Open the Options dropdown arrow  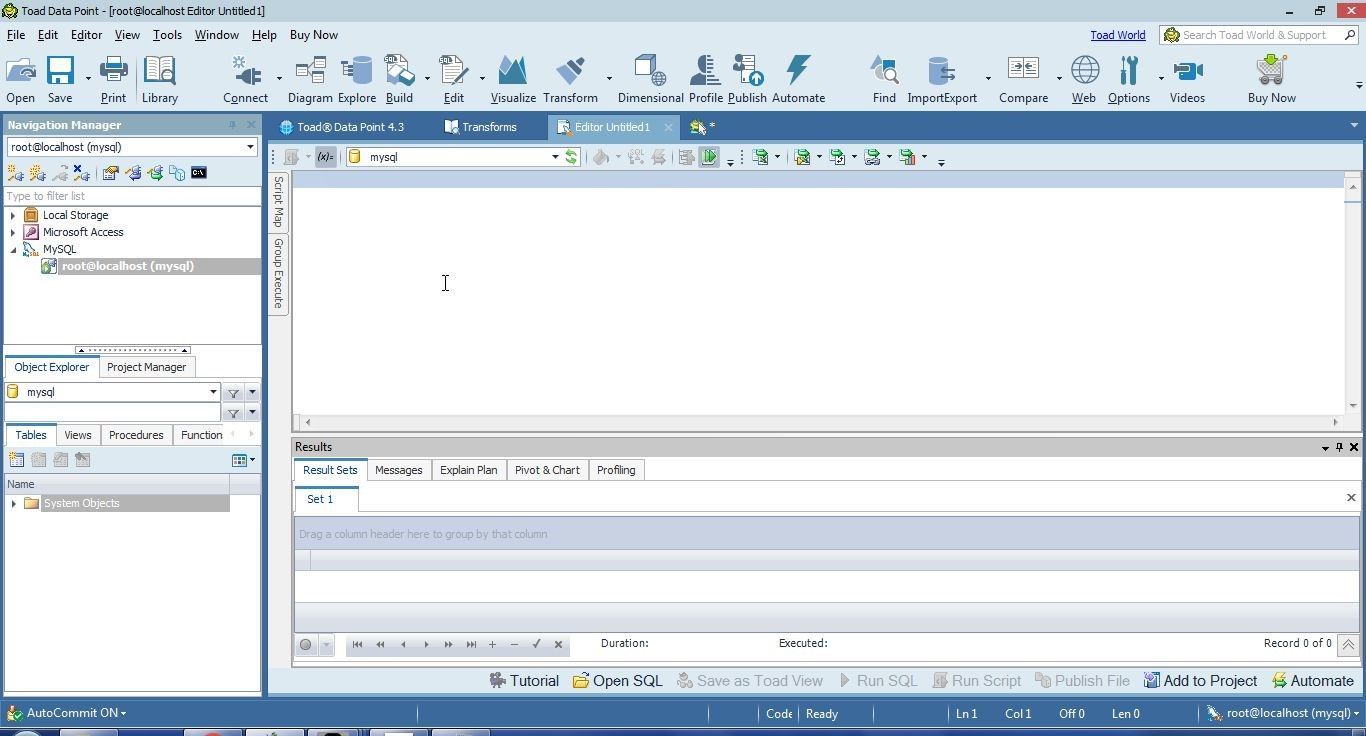pos(1161,78)
